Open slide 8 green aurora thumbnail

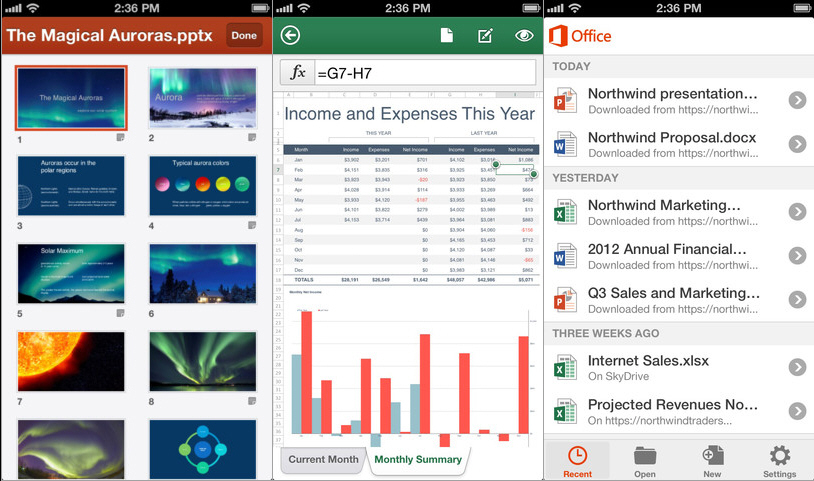pyautogui.click(x=202, y=361)
